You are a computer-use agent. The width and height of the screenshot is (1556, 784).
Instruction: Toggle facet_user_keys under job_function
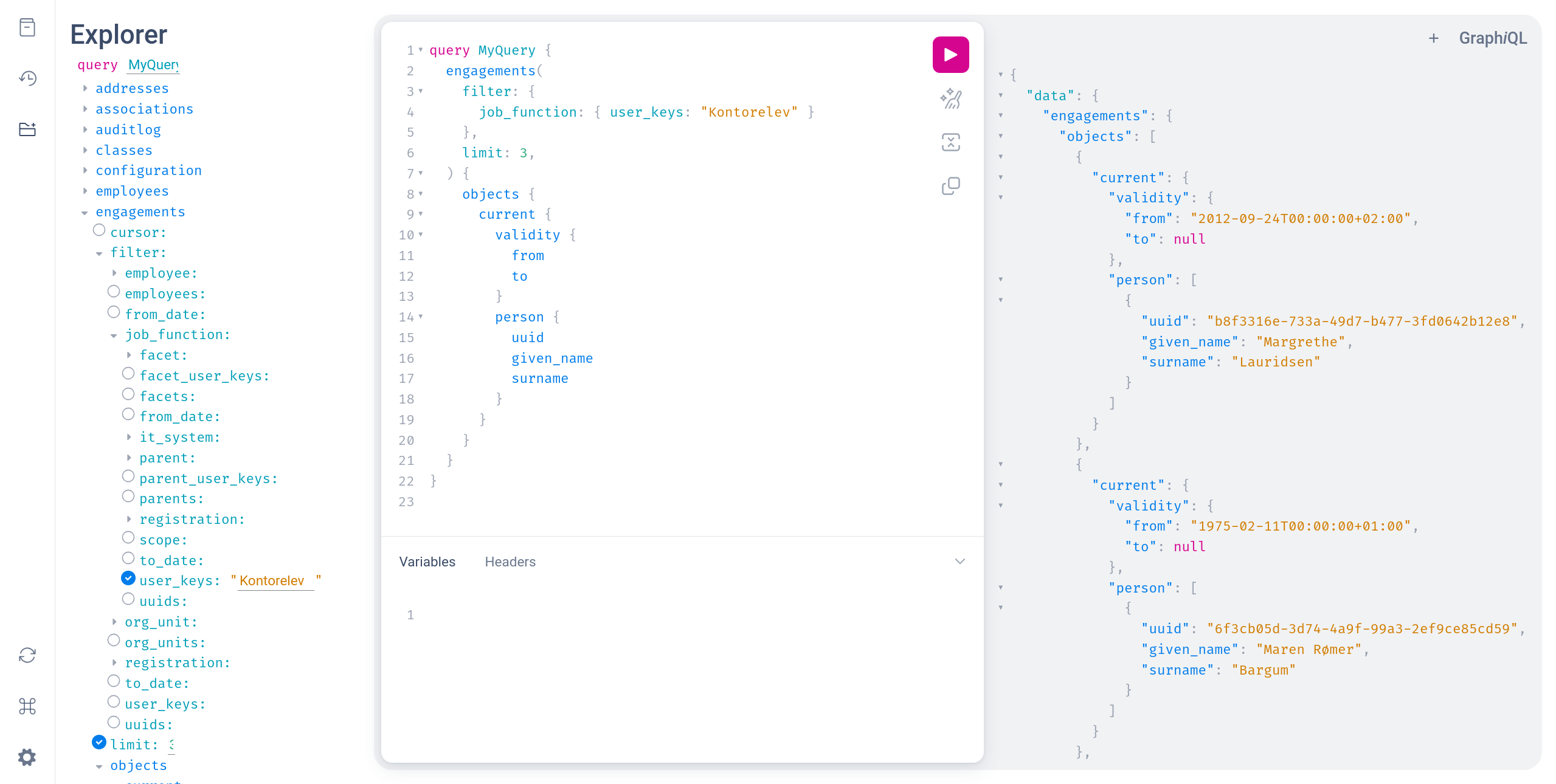[x=128, y=374]
